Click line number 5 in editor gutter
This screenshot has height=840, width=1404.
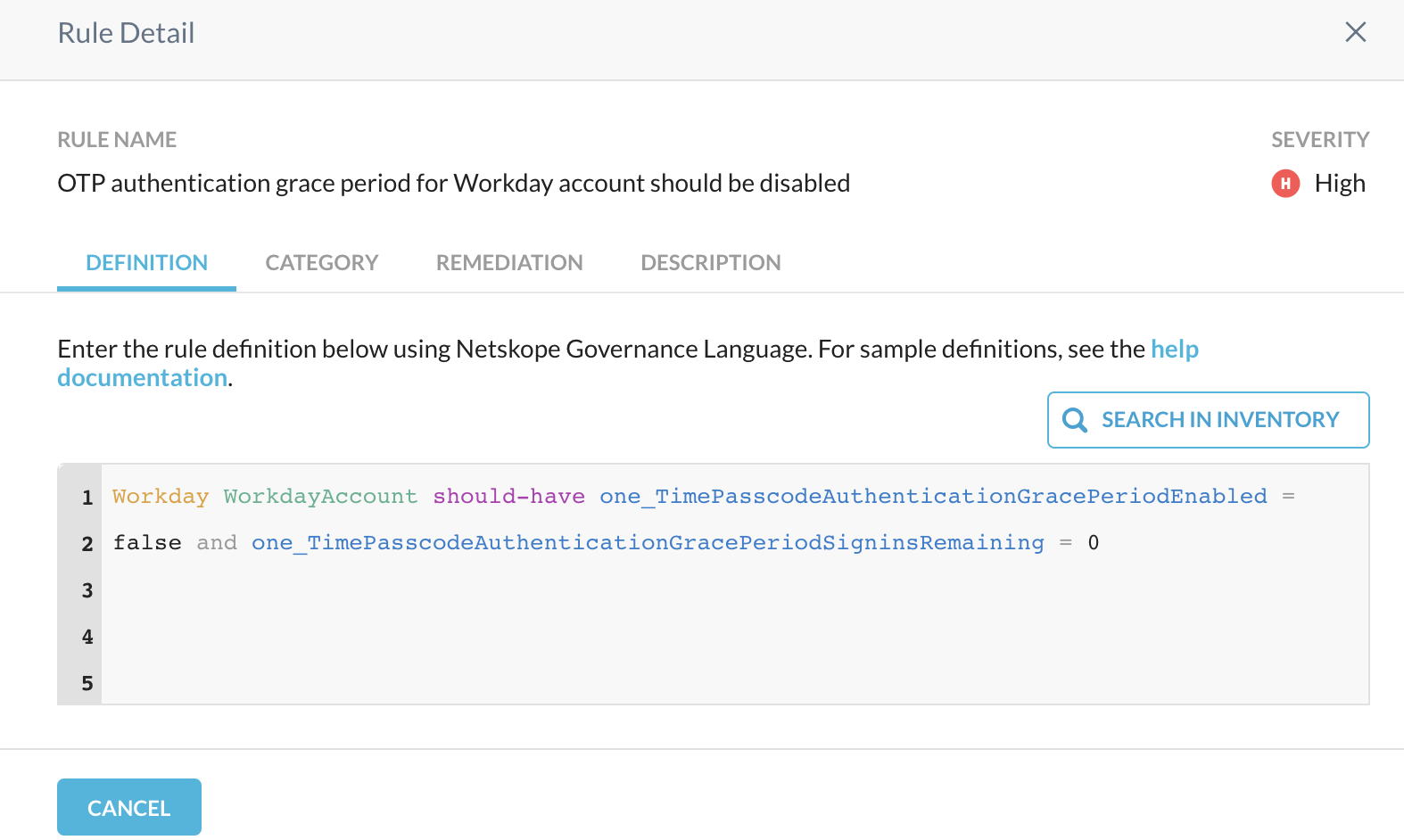[x=87, y=683]
